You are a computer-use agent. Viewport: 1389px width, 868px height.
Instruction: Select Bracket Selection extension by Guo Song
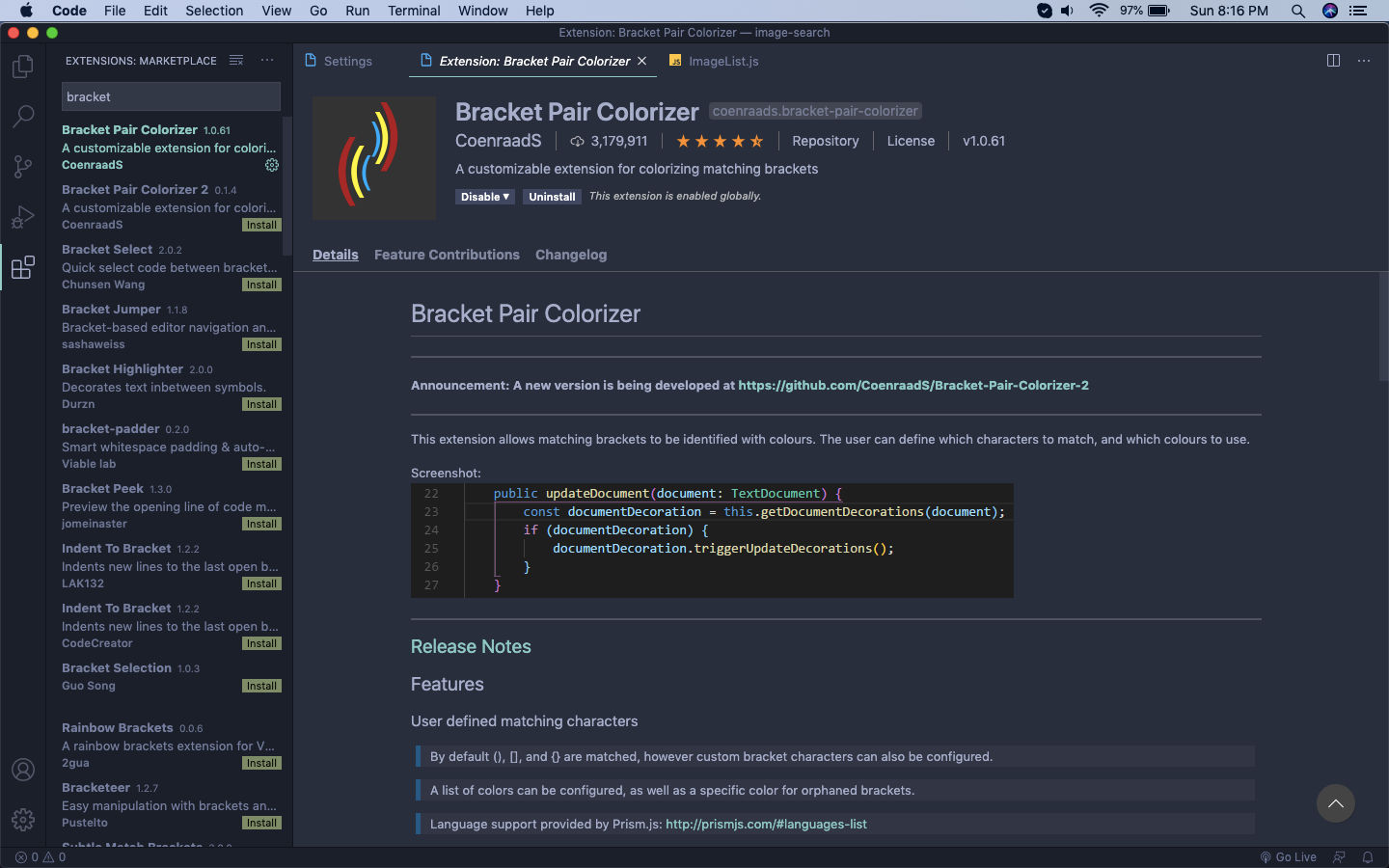coord(170,677)
